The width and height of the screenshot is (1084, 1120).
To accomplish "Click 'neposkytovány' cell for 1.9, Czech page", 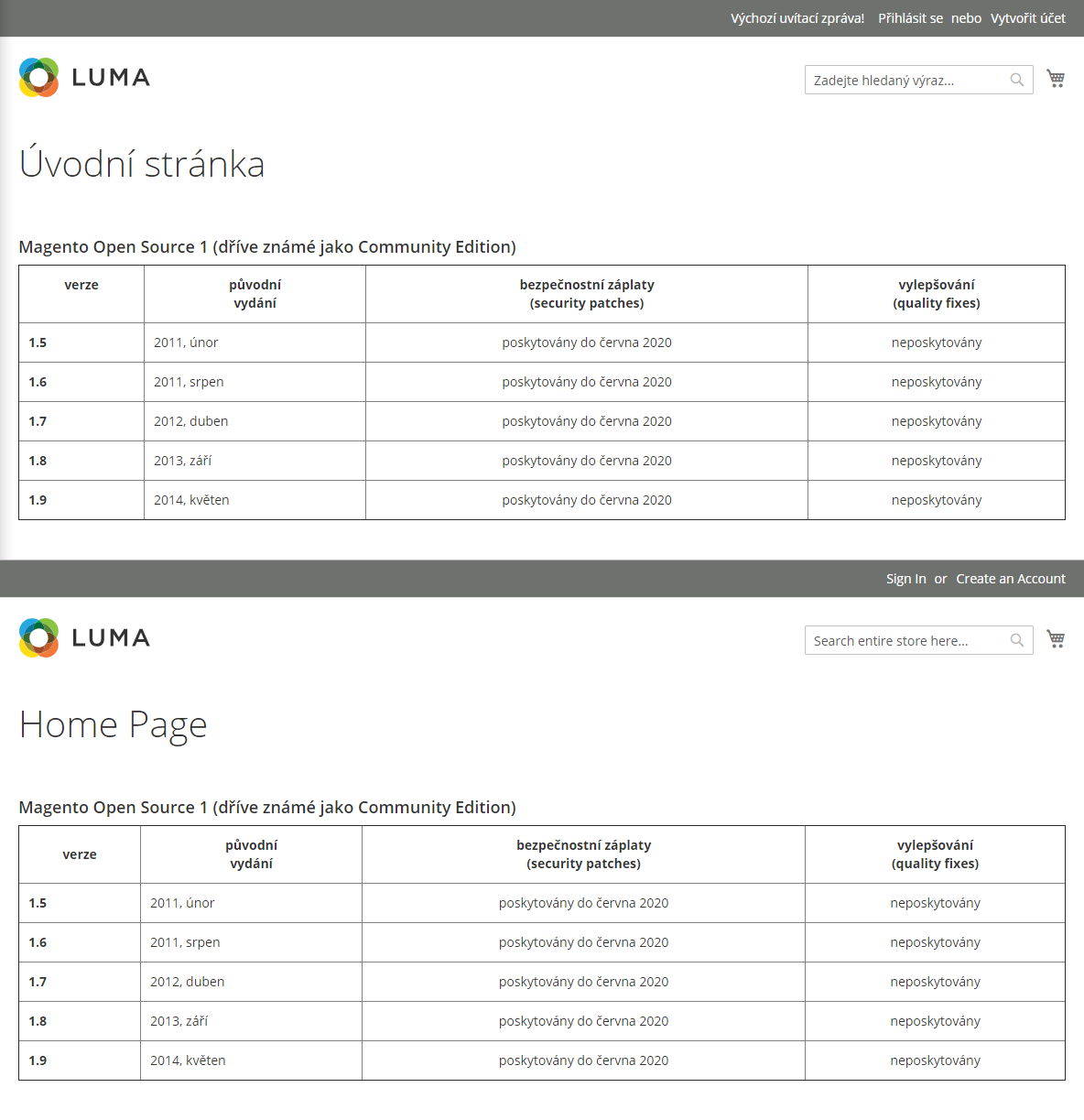I will pyautogui.click(x=937, y=500).
